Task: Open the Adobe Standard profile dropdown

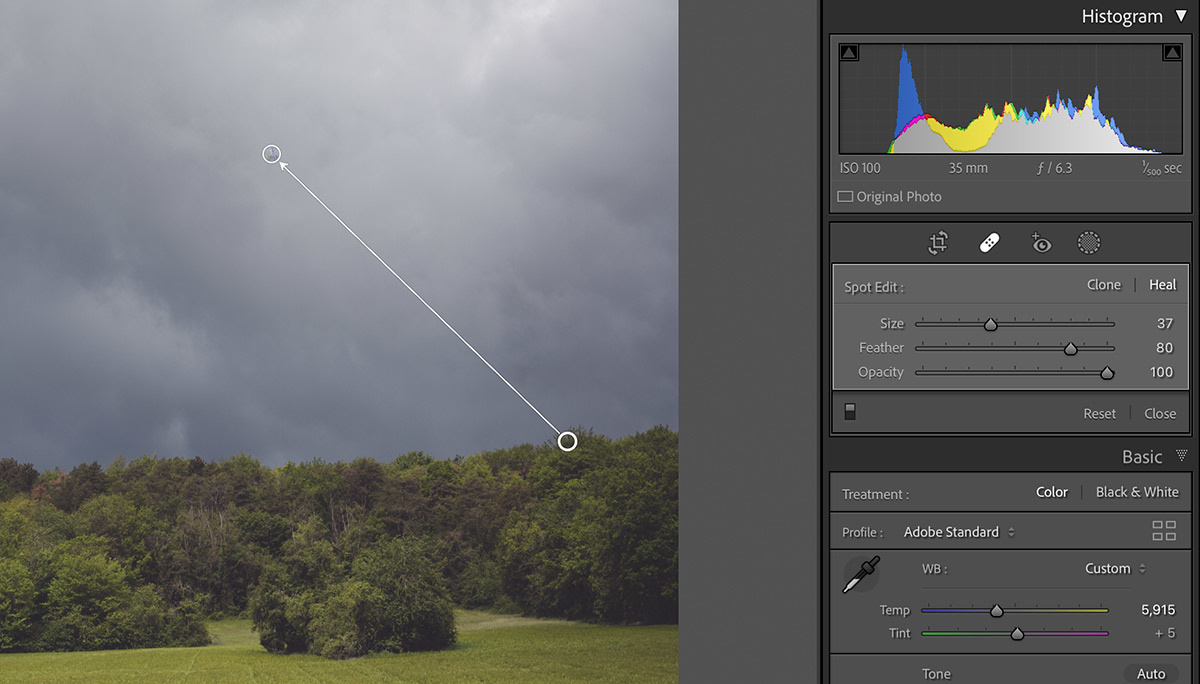Action: tap(959, 532)
